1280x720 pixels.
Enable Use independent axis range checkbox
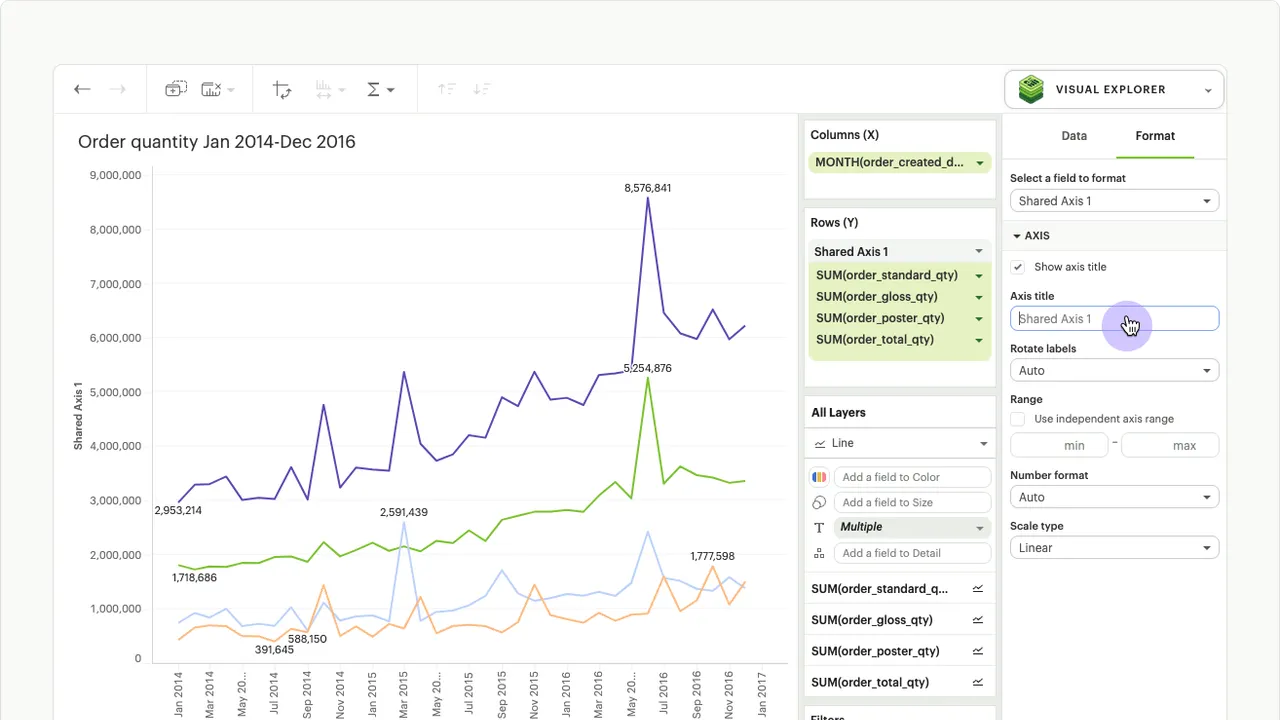[x=1017, y=419]
